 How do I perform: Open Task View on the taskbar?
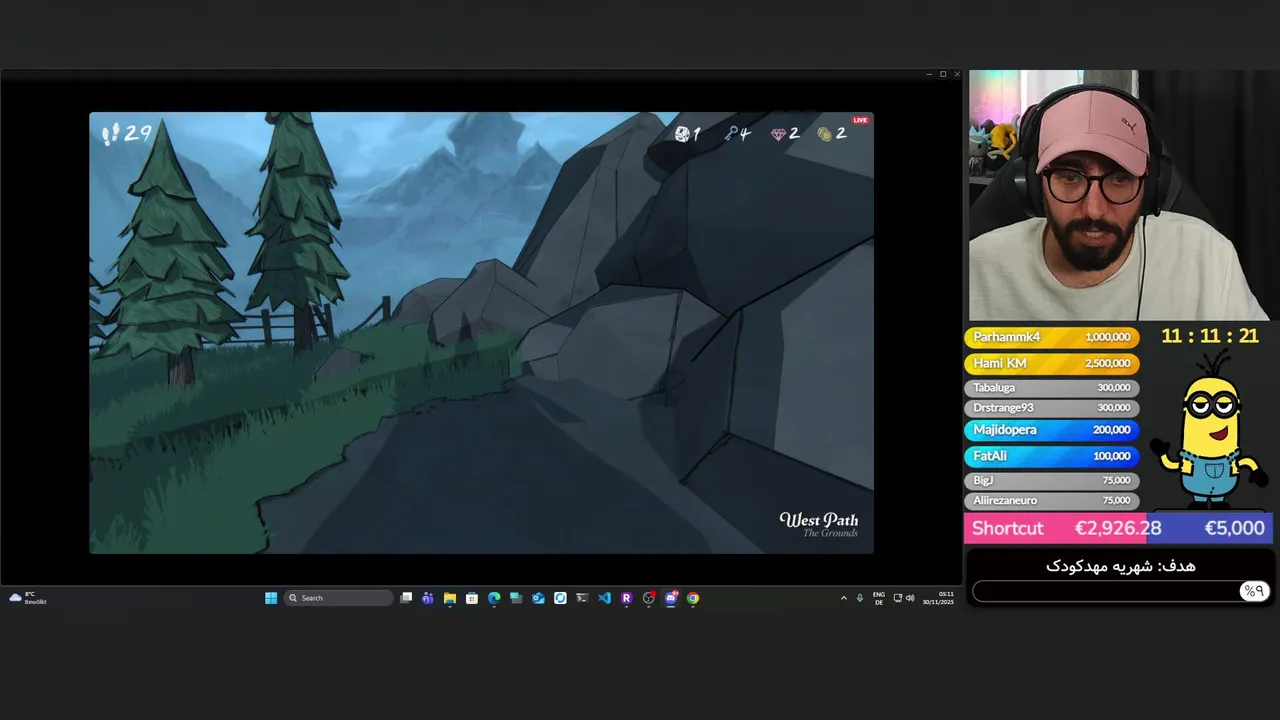click(x=406, y=598)
